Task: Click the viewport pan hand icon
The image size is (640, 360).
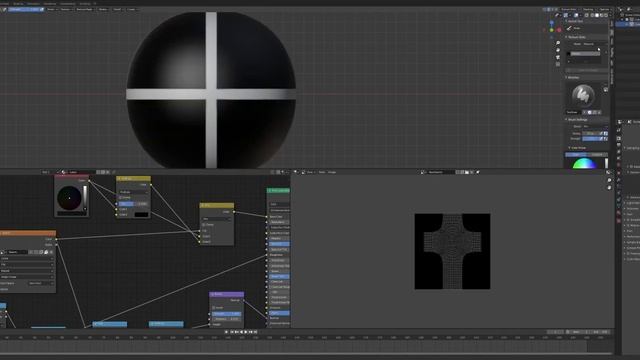Action: coord(558,50)
